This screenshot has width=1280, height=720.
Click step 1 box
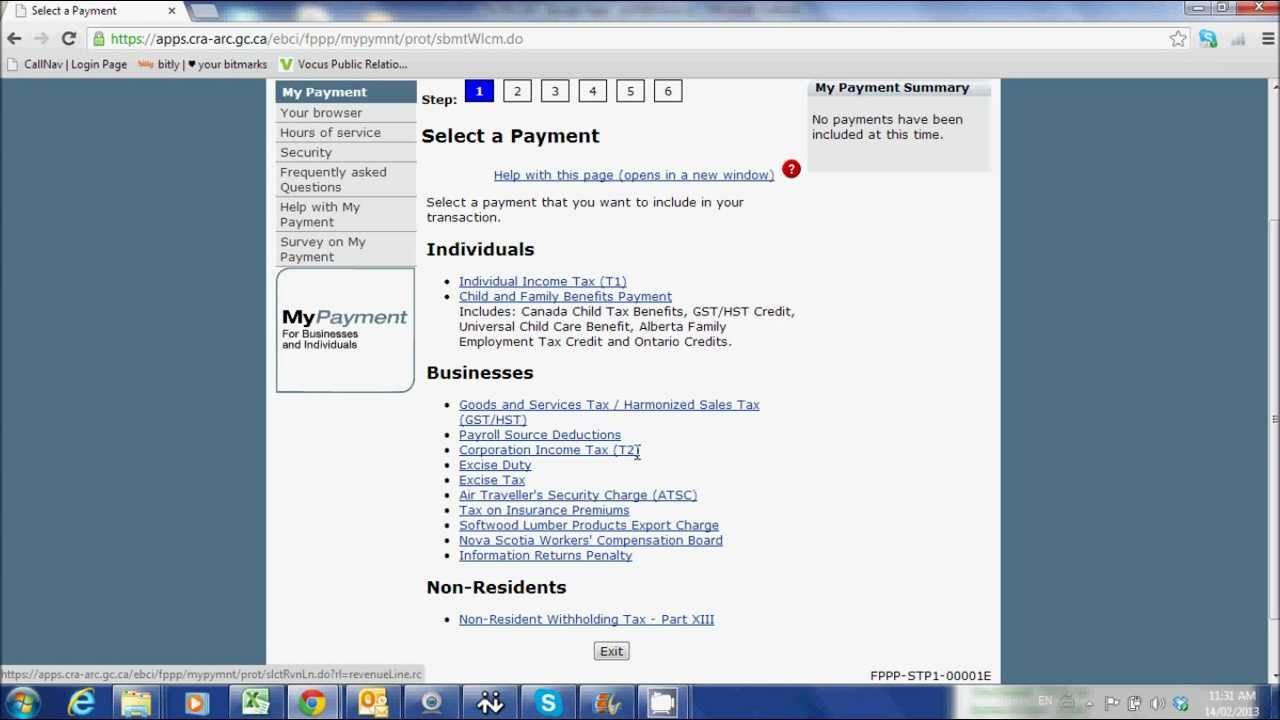click(x=479, y=91)
